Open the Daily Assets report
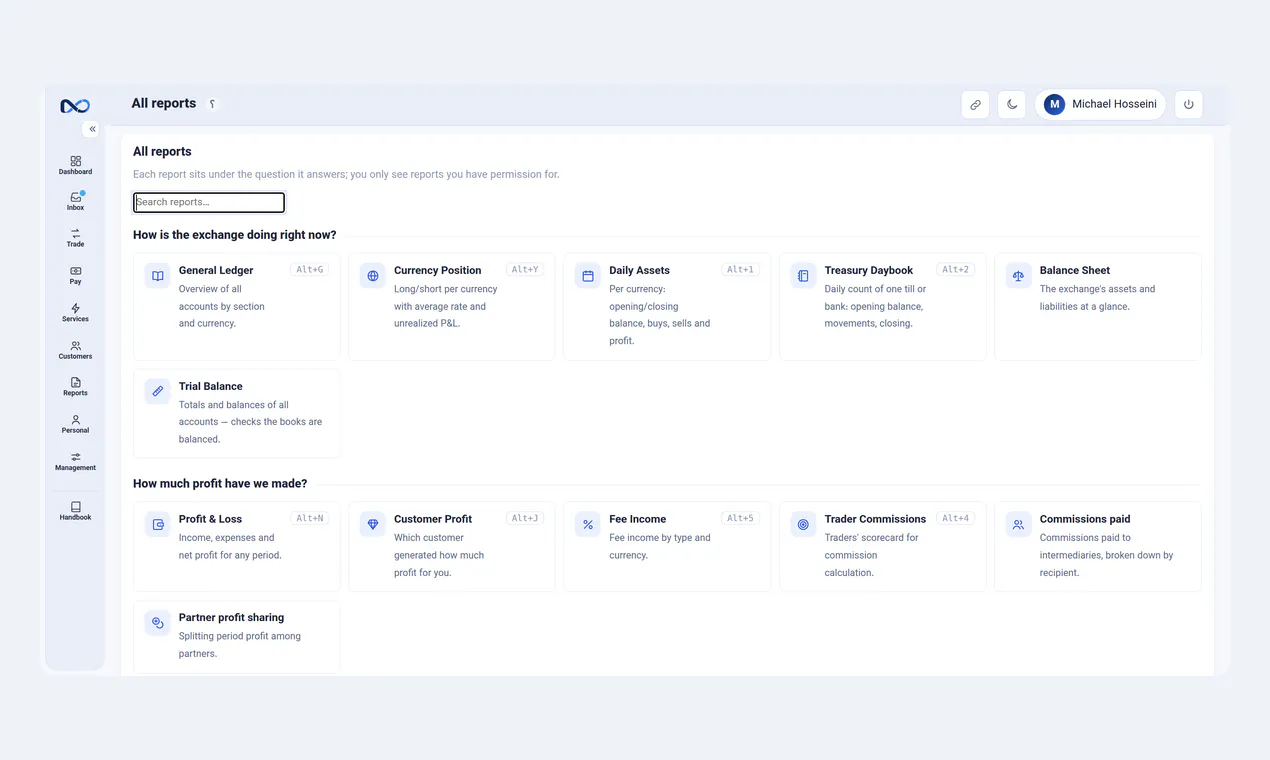The image size is (1270, 760). pyautogui.click(x=667, y=306)
